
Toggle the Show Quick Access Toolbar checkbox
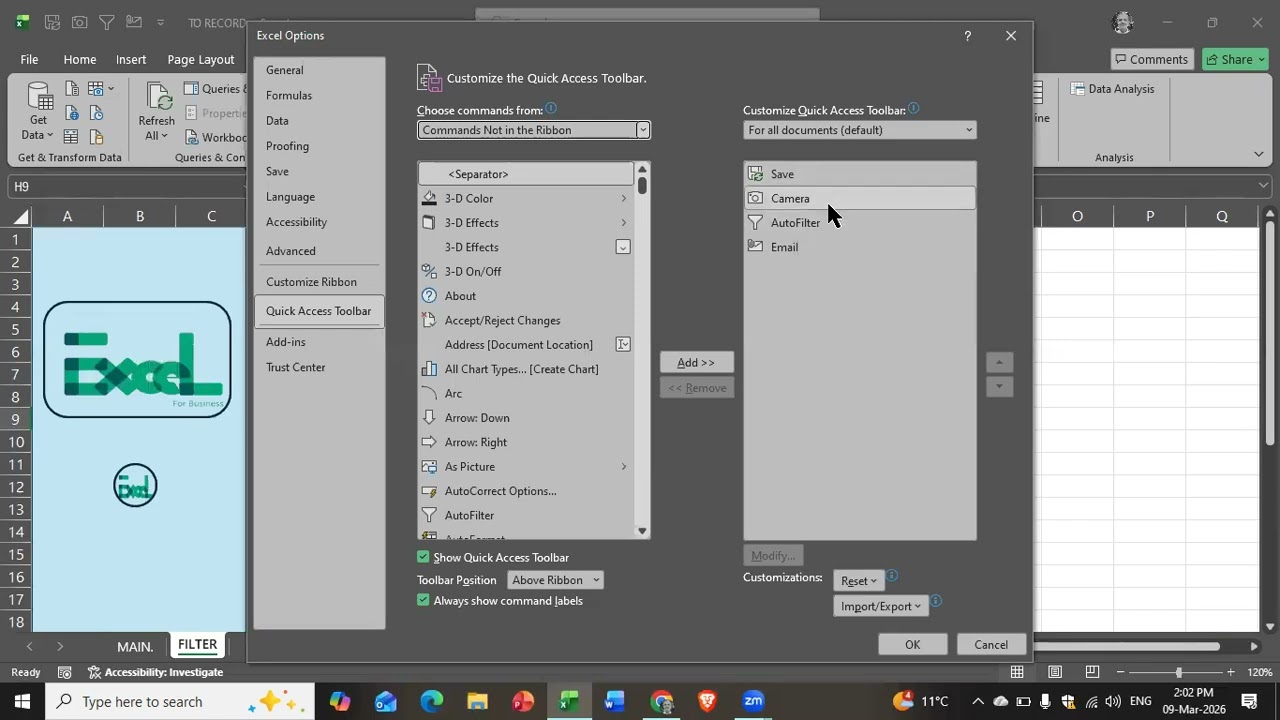pyautogui.click(x=423, y=557)
